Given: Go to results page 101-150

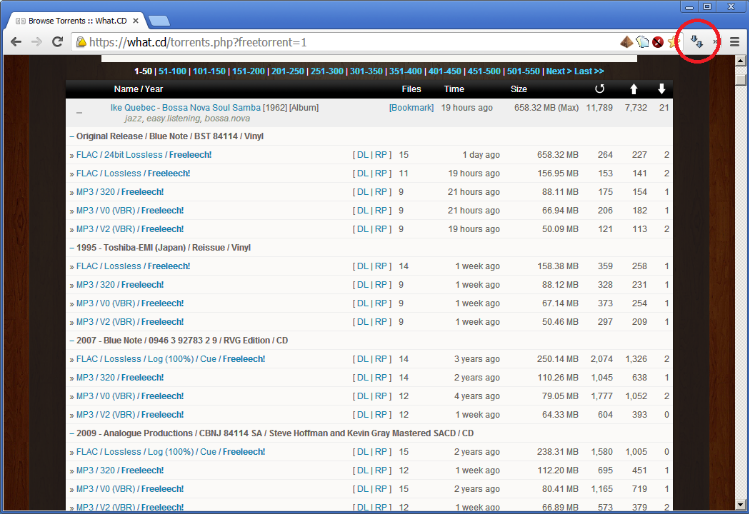Looking at the screenshot, I should (209, 71).
